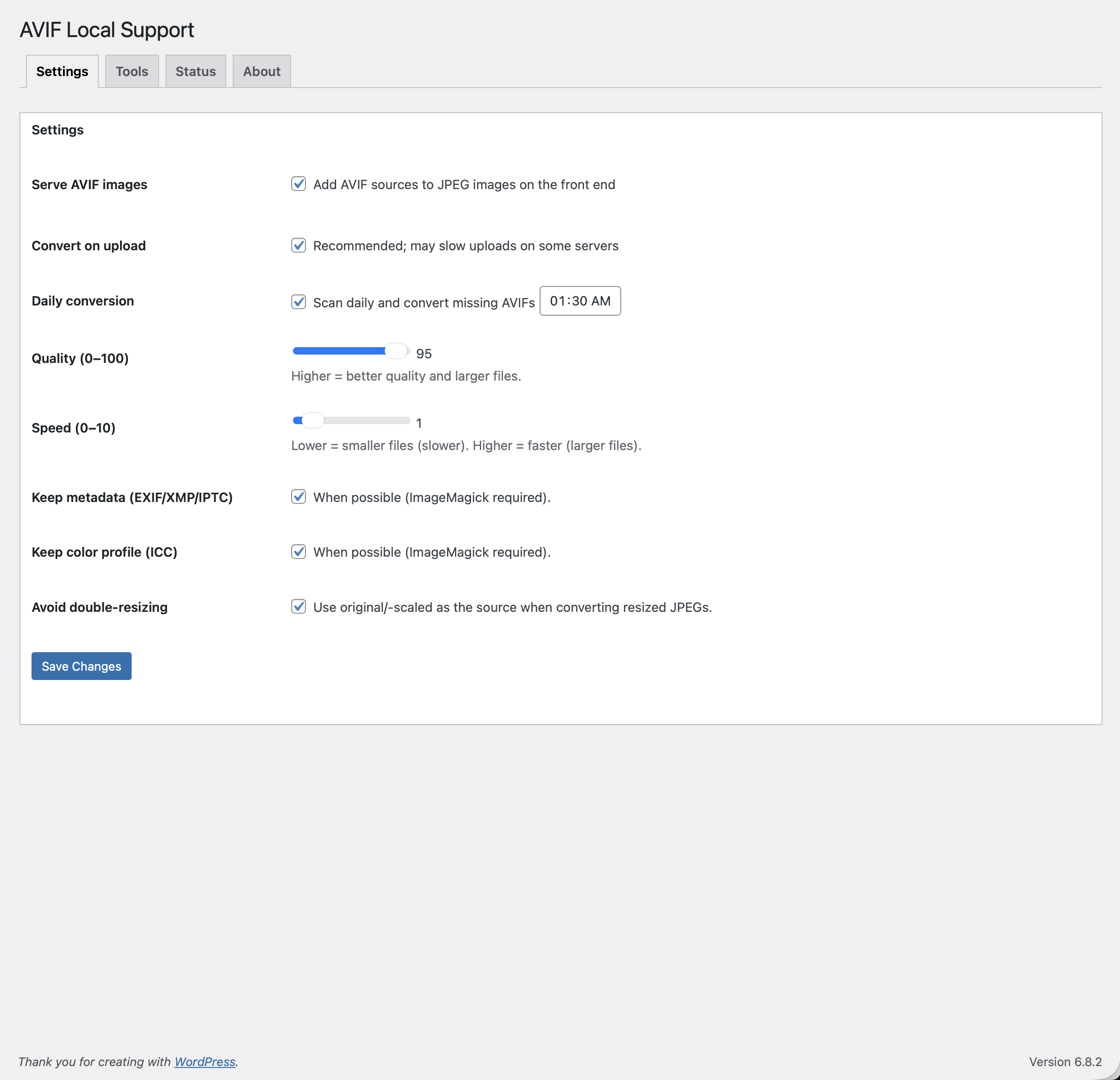Open the WordPress link in the footer
The width and height of the screenshot is (1120, 1080).
pos(205,1061)
